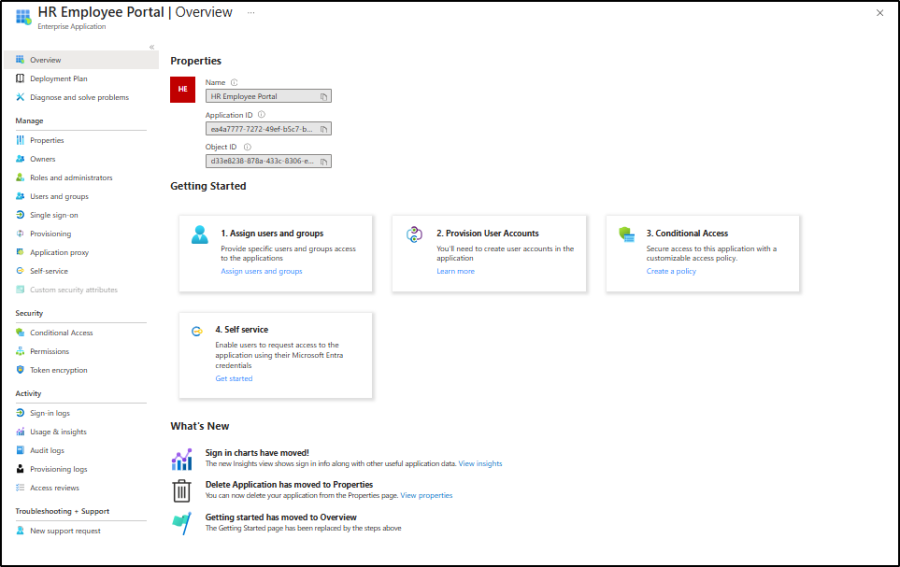The height and width of the screenshot is (567, 900).
Task: Click the Self service card icon
Action: click(x=197, y=331)
